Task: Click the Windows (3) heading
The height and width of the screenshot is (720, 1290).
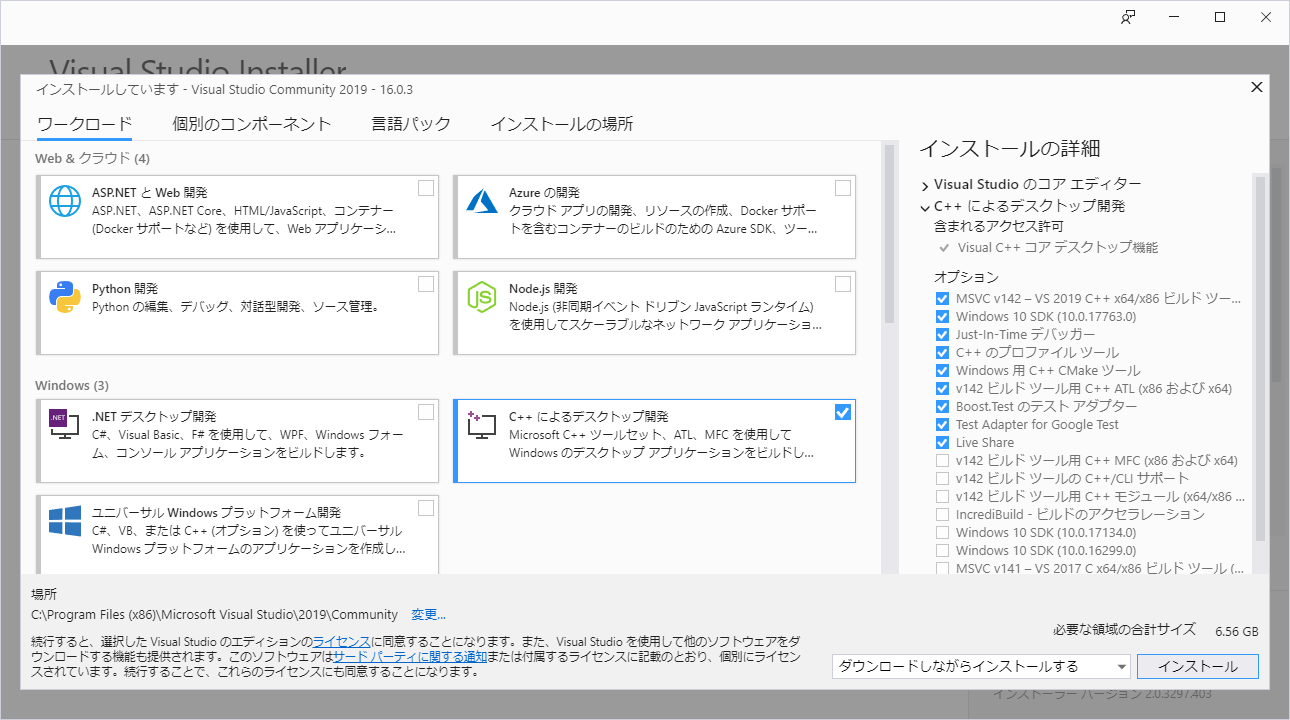Action: tap(72, 385)
